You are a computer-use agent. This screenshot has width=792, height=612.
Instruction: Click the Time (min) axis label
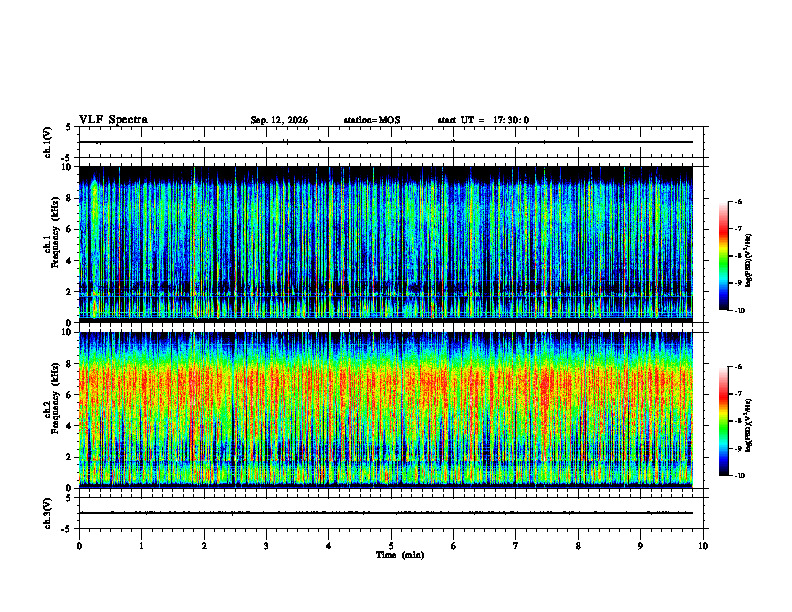coord(400,555)
